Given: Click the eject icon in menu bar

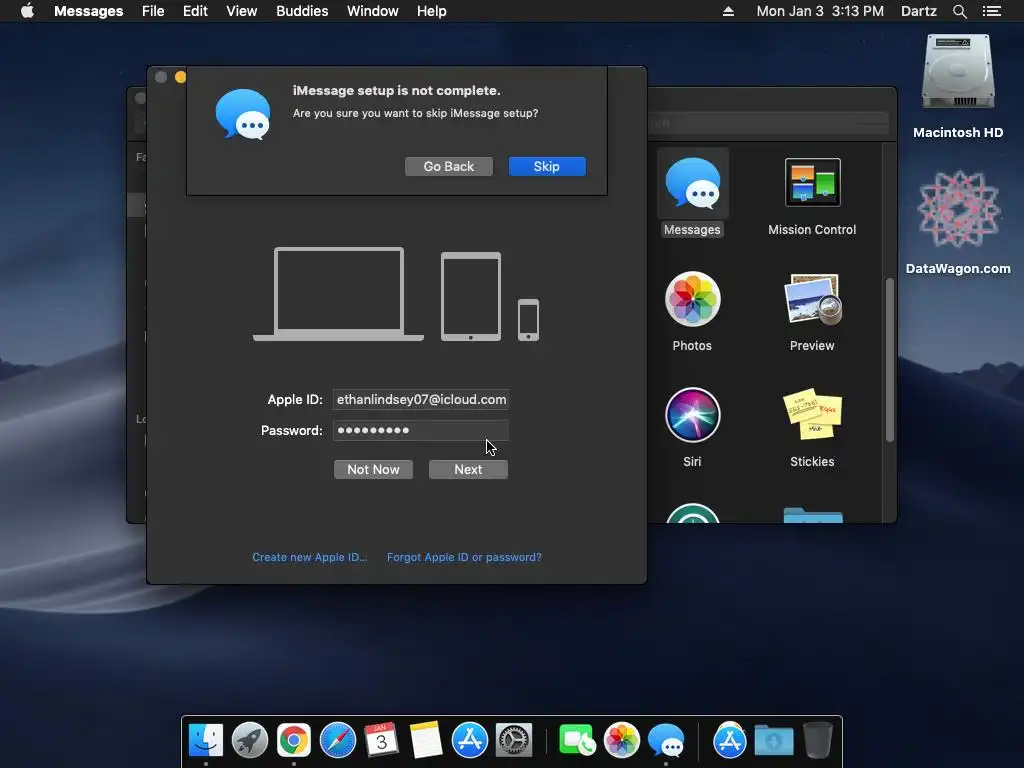Looking at the screenshot, I should click(728, 11).
